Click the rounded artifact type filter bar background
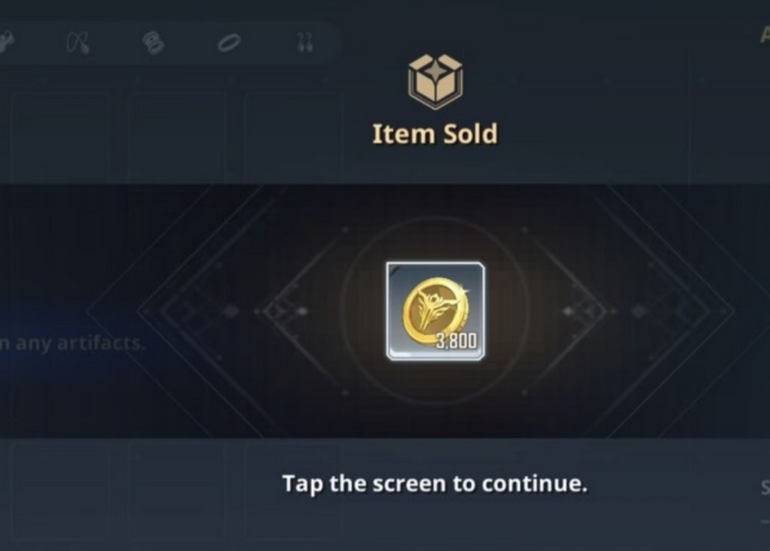 [x=167, y=43]
